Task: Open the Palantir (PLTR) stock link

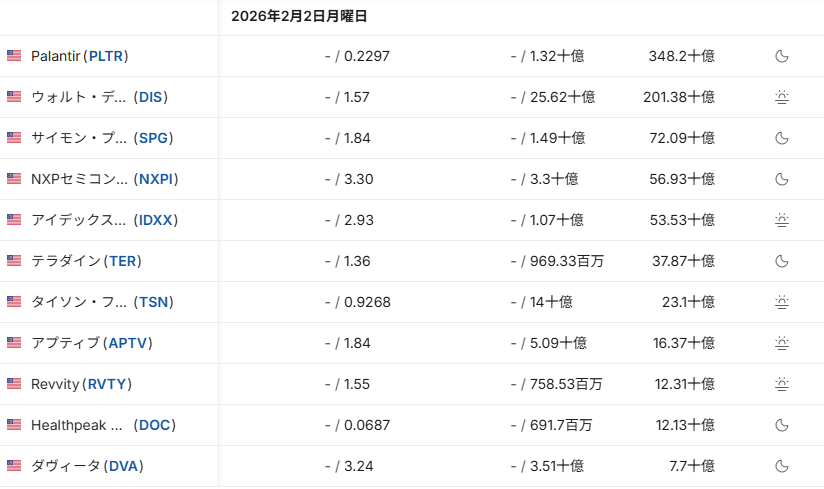Action: point(80,56)
